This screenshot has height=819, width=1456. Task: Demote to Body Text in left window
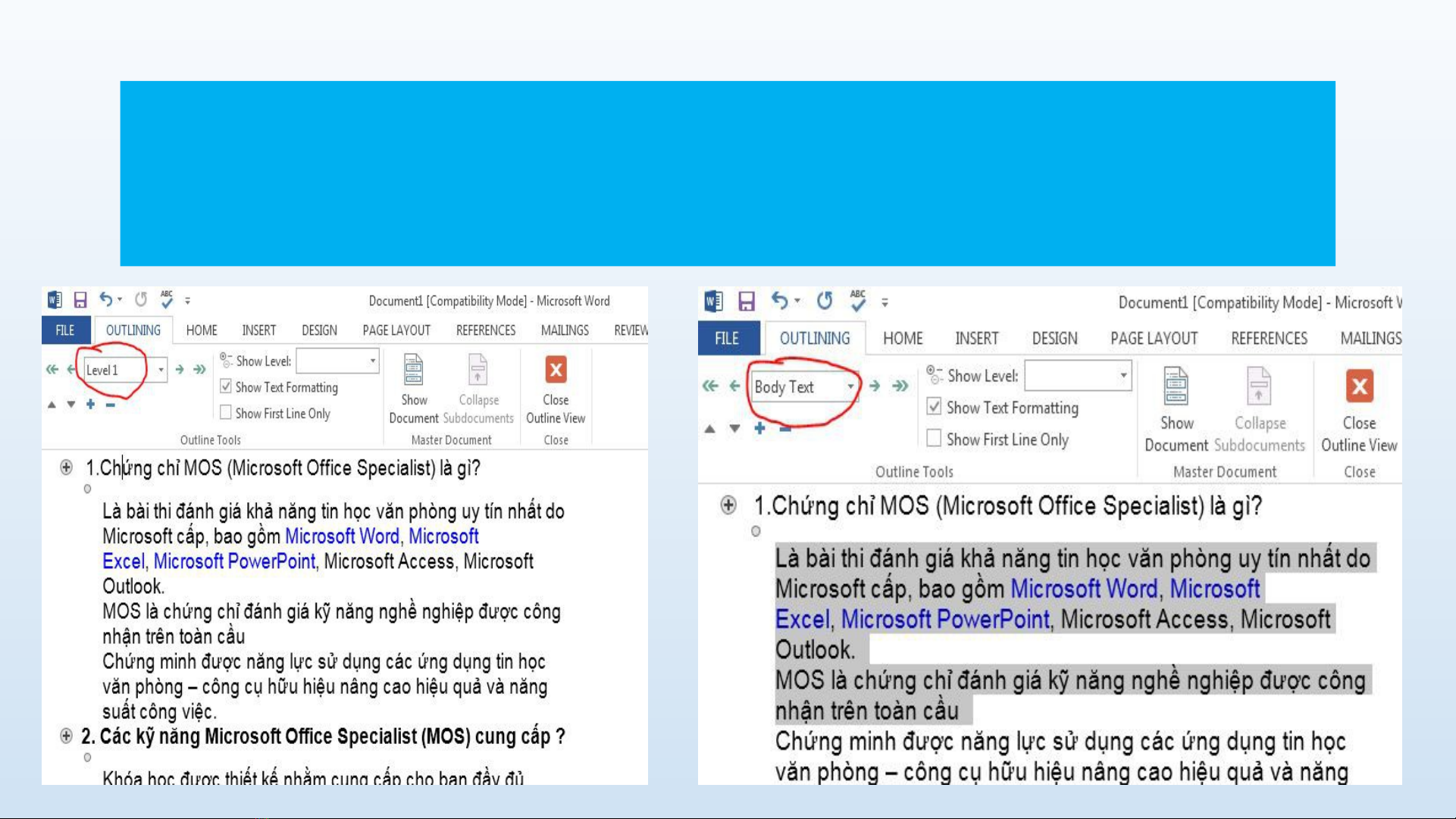tap(199, 370)
